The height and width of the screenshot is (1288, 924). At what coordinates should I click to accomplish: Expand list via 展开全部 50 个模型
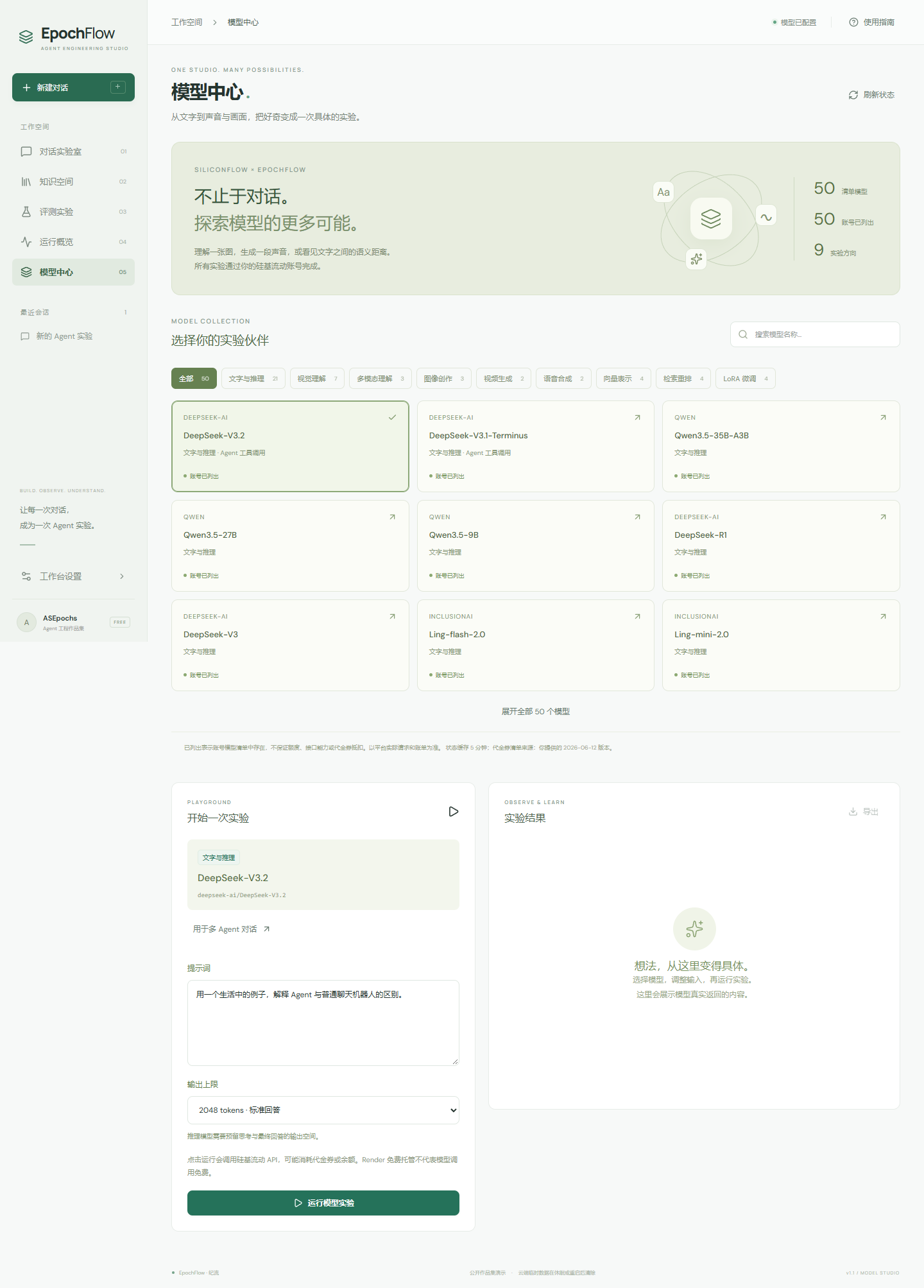click(x=536, y=712)
